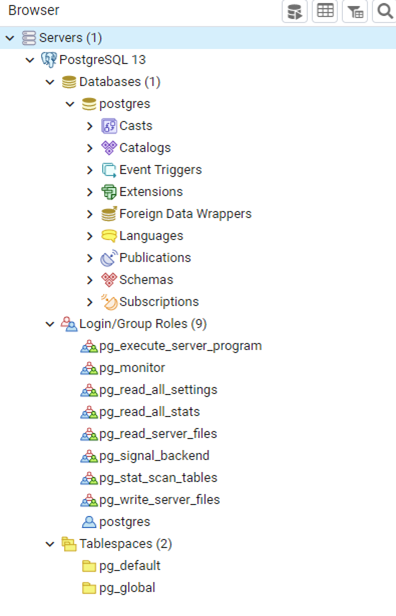The width and height of the screenshot is (396, 616).
Task: Expand the Catalogs node
Action: coord(90,148)
